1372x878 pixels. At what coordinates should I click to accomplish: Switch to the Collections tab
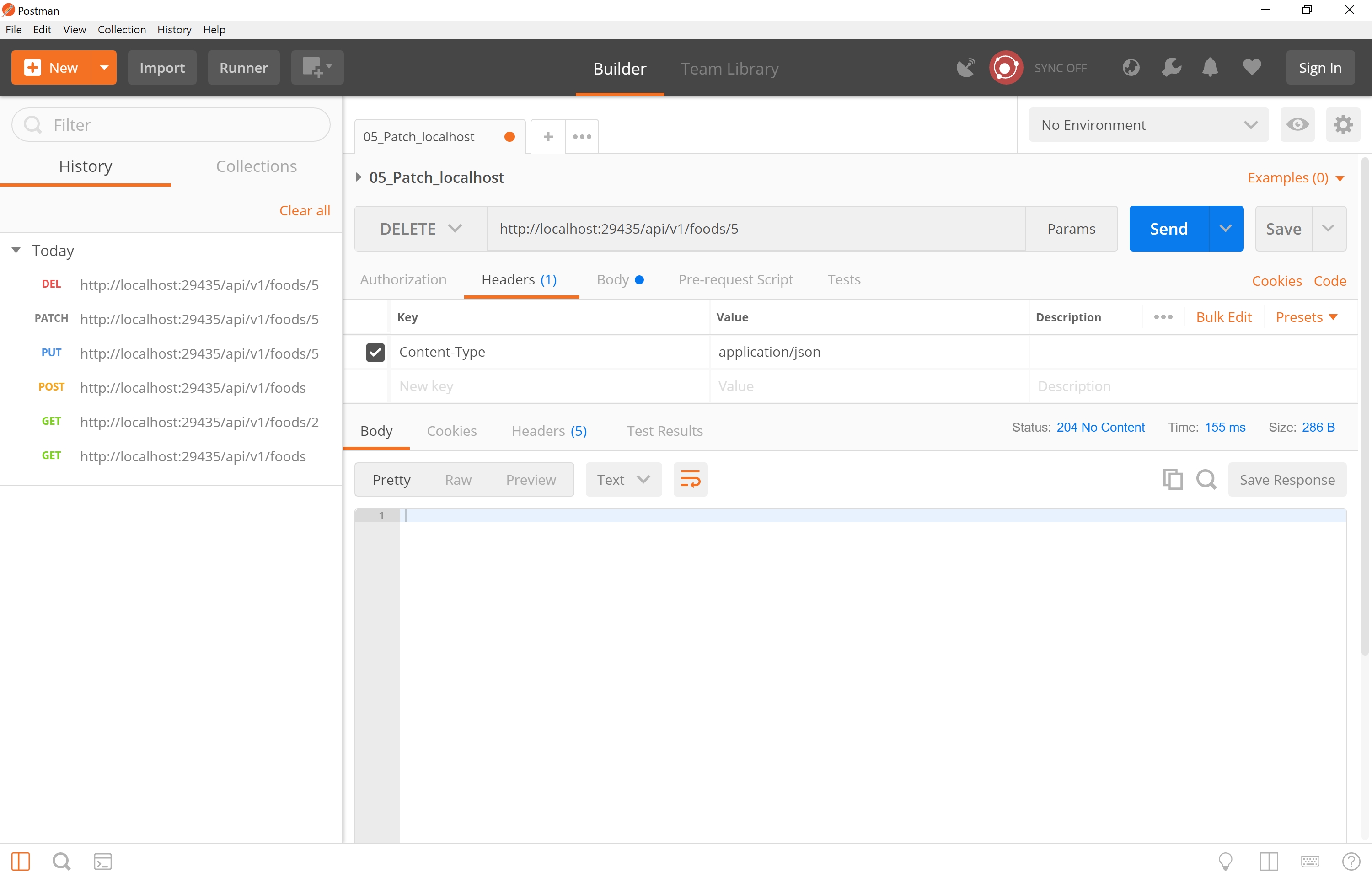256,166
